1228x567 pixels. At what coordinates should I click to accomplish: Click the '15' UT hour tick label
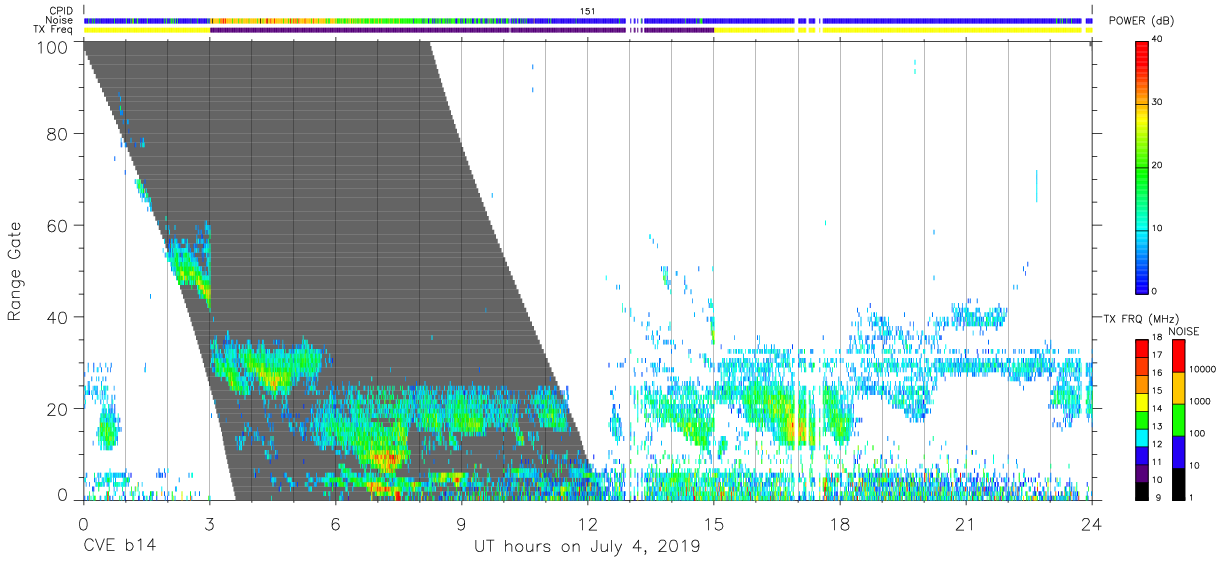coord(714,524)
